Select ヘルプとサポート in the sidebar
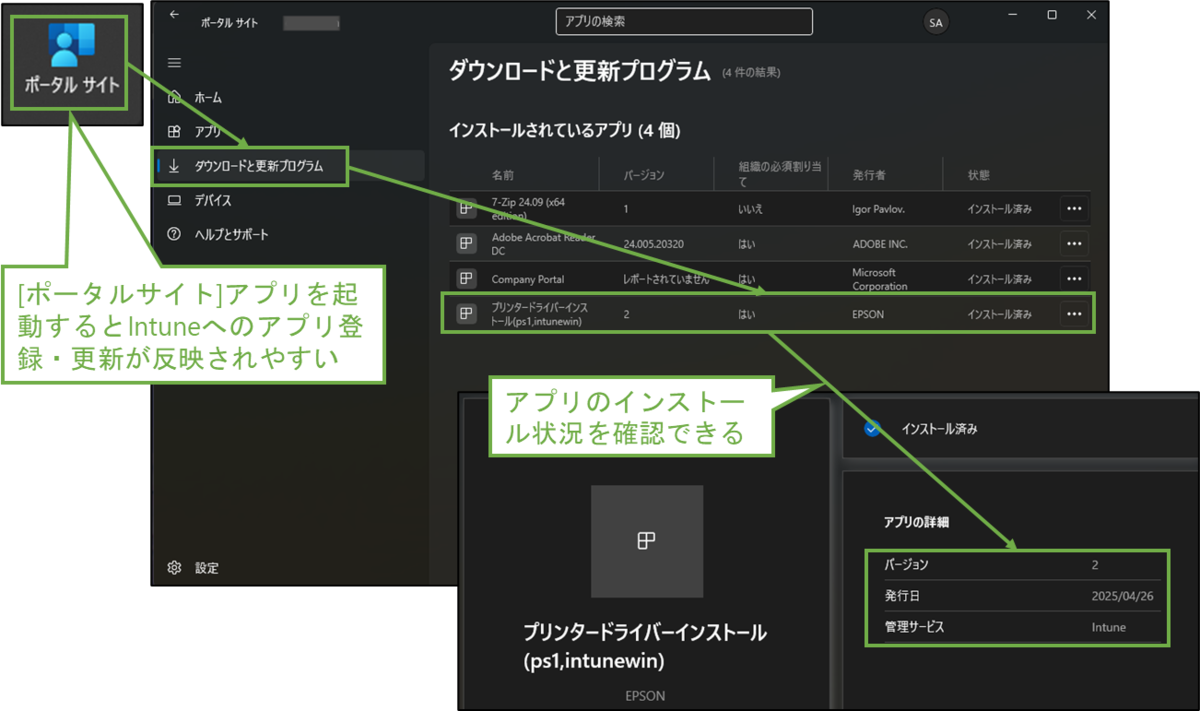The height and width of the screenshot is (711, 1200). 231,234
